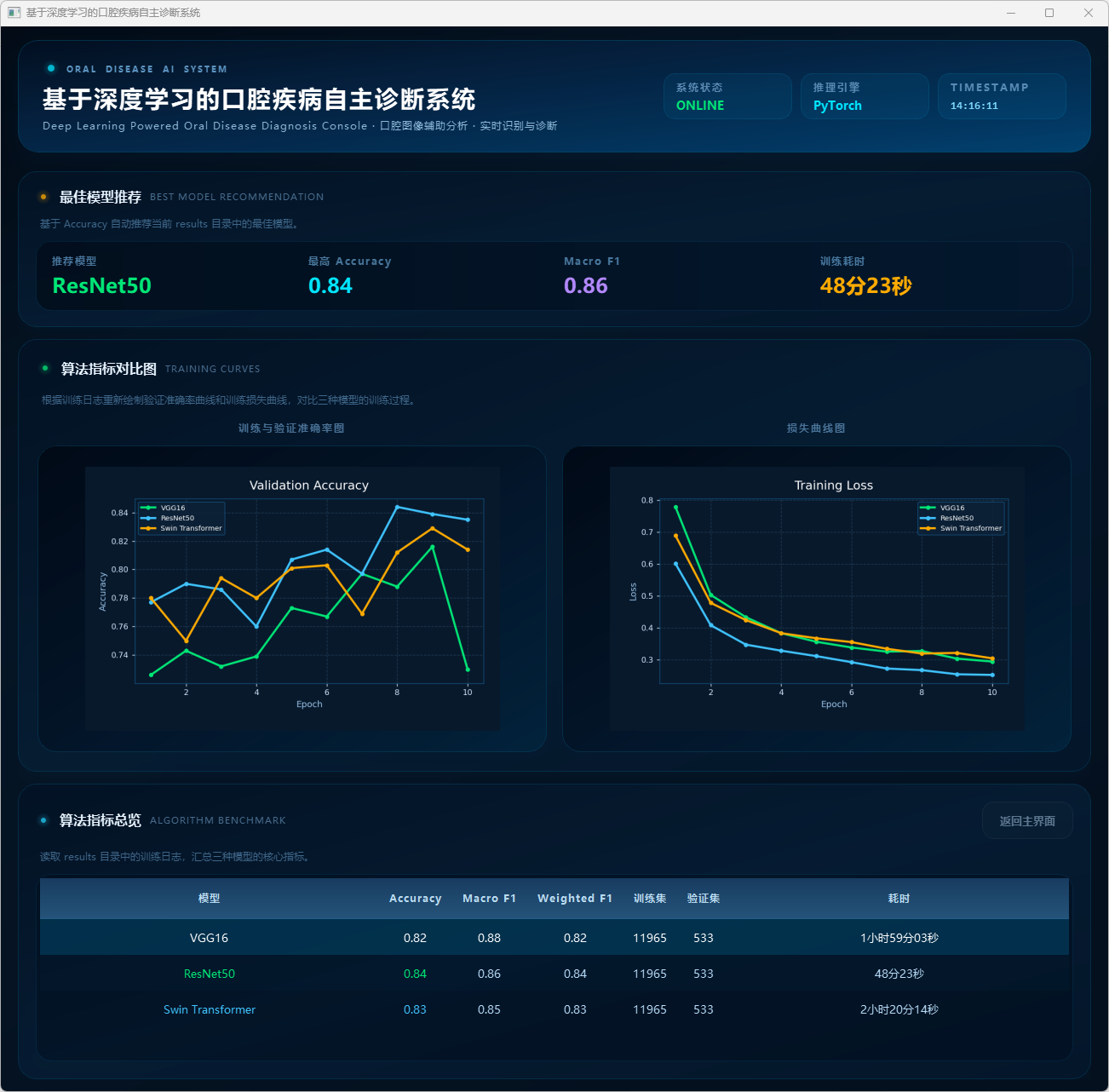Screen dimensions: 1109x1092
Task: Select the Swin Transformer table row
Action: tap(554, 1009)
